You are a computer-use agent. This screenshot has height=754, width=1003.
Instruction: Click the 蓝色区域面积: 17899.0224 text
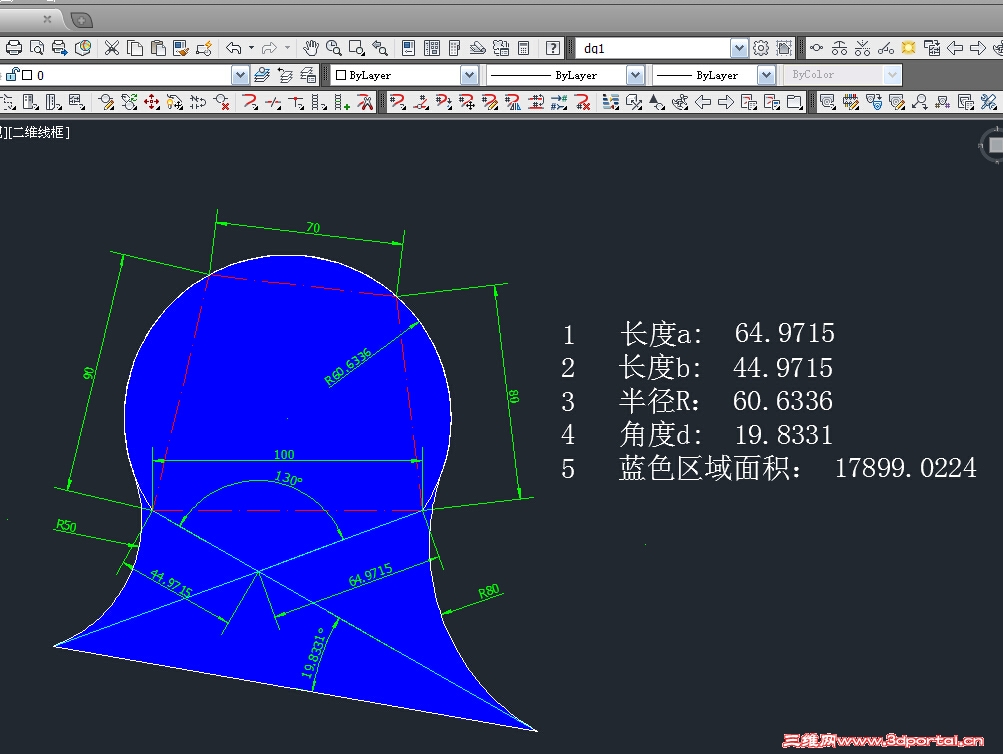point(798,469)
